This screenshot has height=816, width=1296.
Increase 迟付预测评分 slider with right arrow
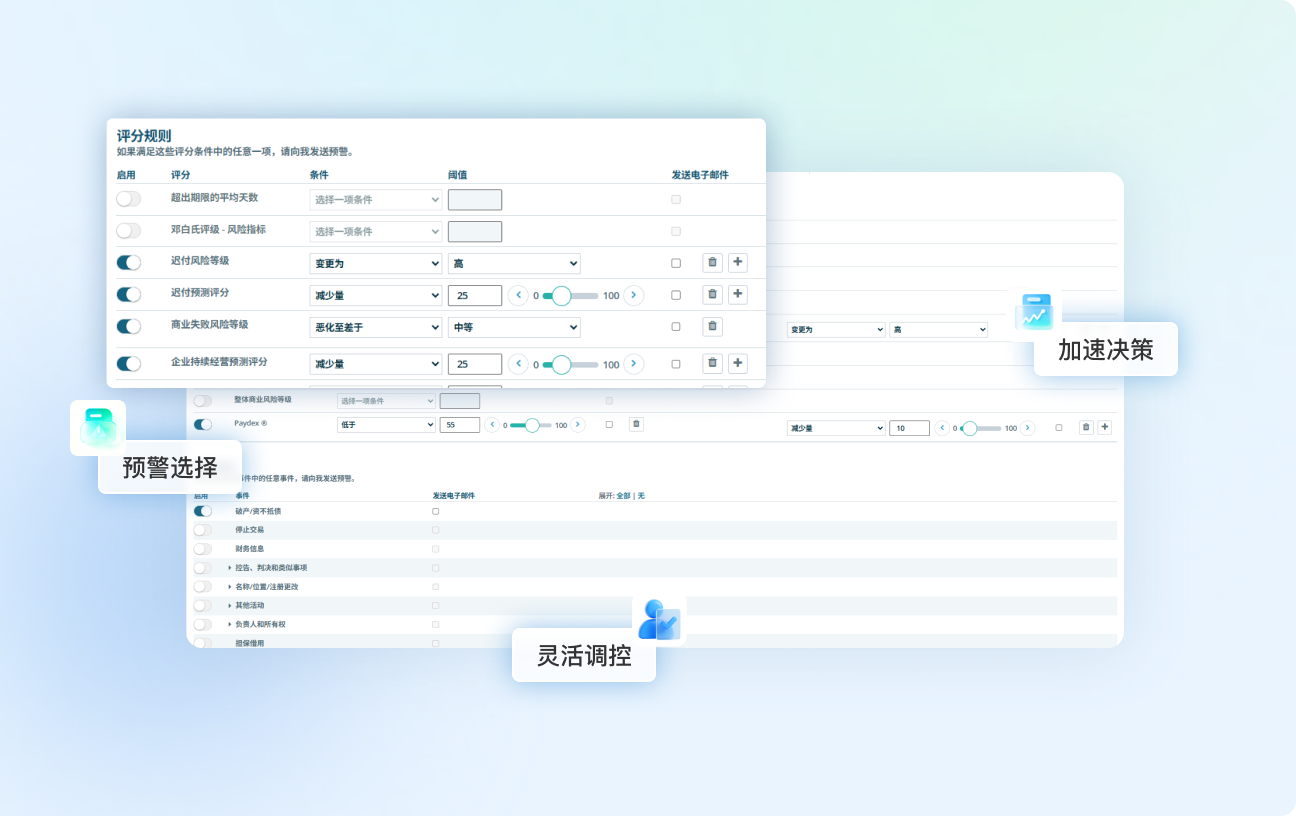coord(634,295)
